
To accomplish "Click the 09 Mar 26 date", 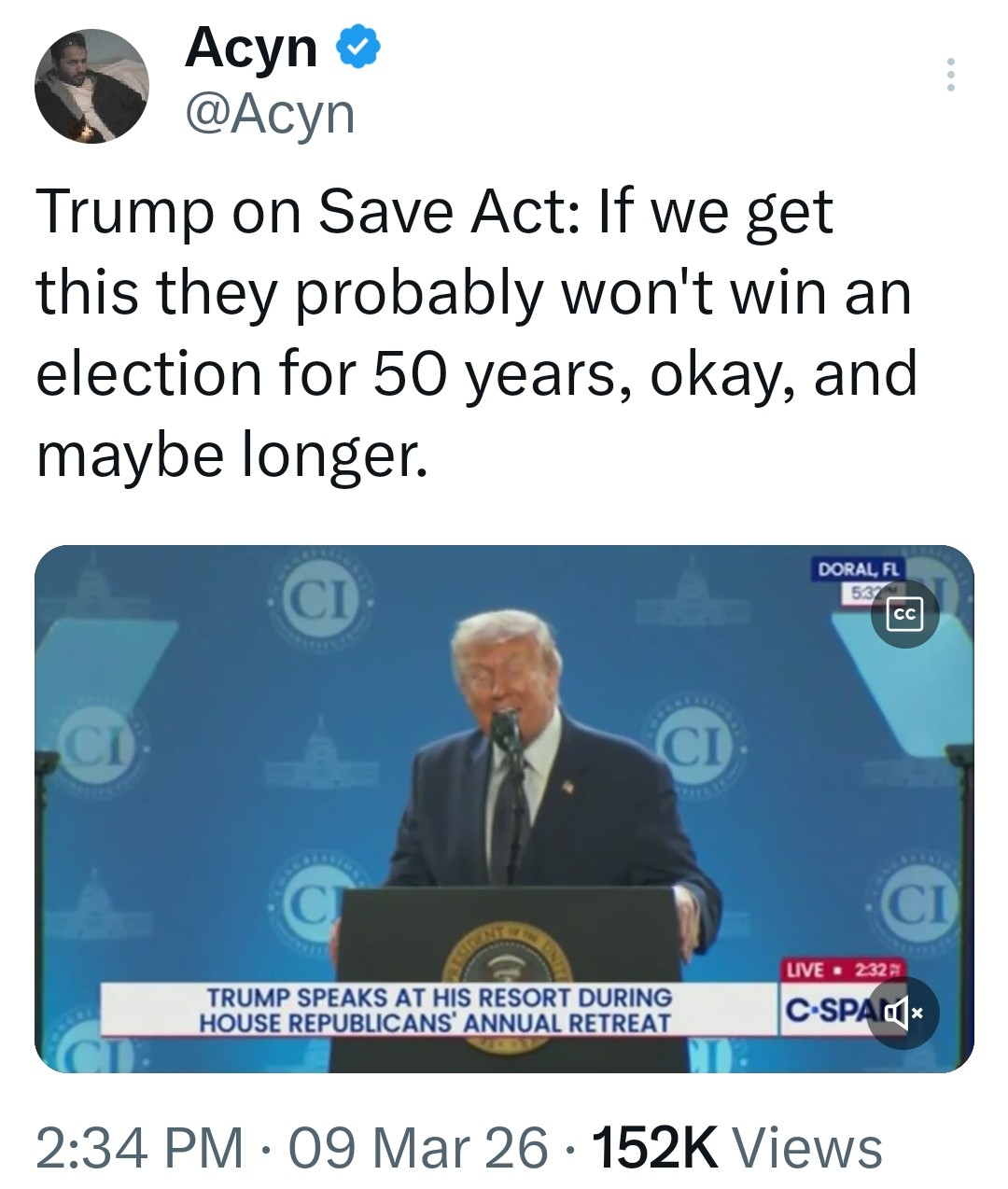I will point(418,1147).
